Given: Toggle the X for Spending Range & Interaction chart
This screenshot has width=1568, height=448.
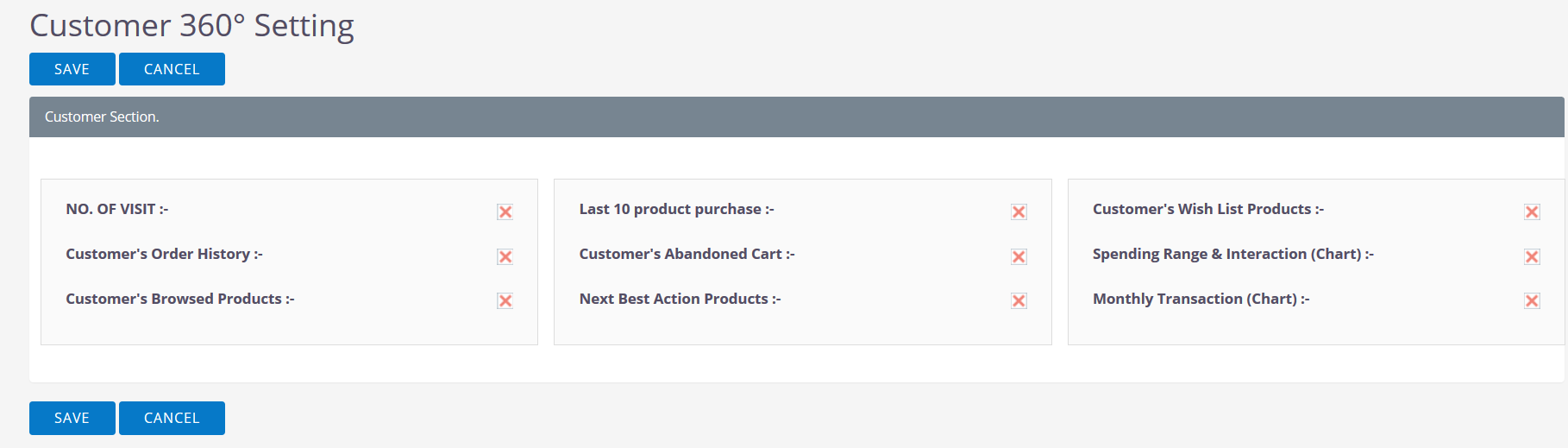Looking at the screenshot, I should (x=1532, y=256).
